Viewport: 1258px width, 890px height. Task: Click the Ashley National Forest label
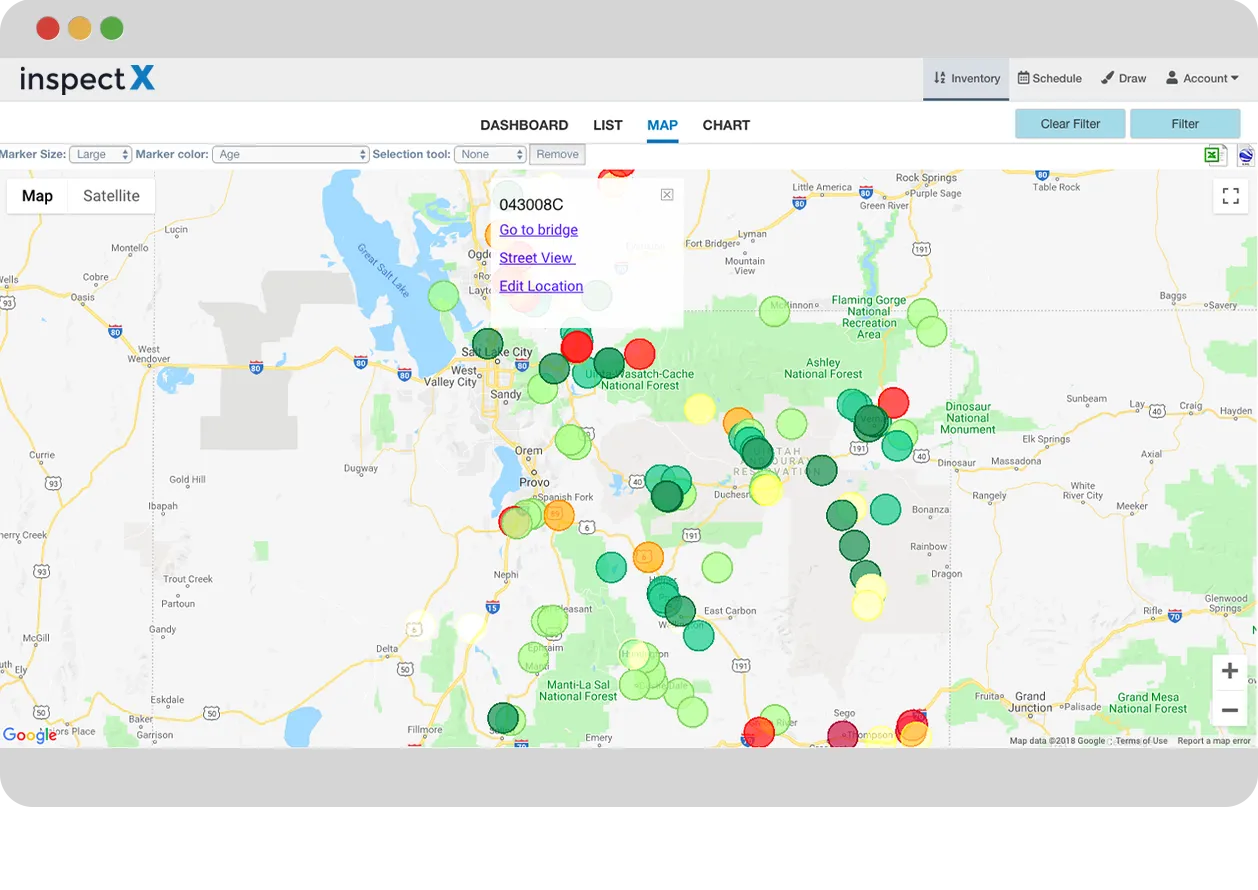click(x=823, y=368)
